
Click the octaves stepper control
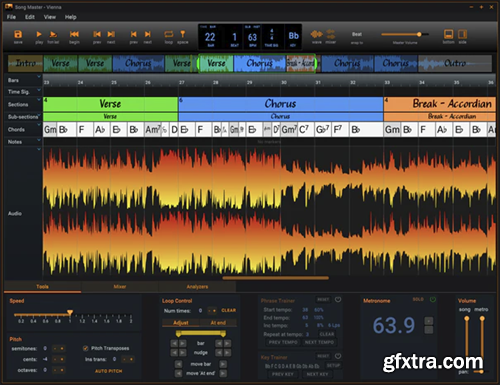58,370
